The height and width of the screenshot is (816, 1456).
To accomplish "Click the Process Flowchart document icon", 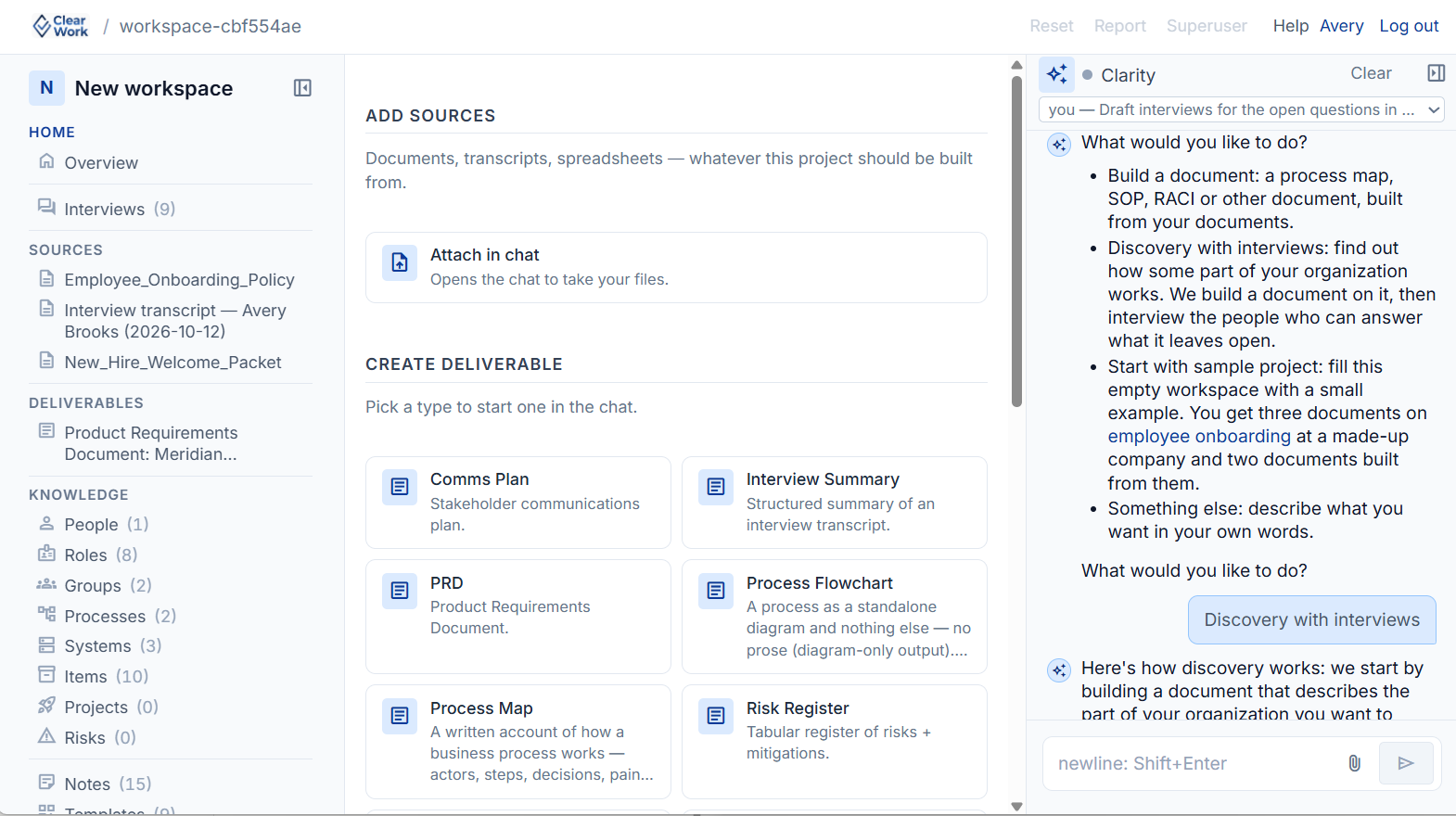I will pyautogui.click(x=716, y=591).
